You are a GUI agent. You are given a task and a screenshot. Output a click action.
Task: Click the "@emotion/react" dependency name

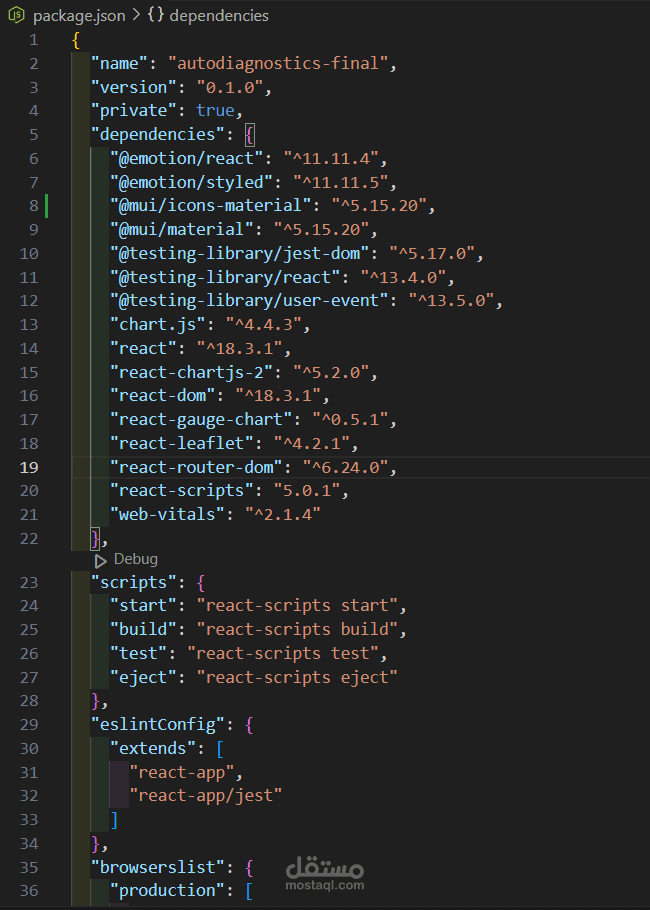click(187, 158)
